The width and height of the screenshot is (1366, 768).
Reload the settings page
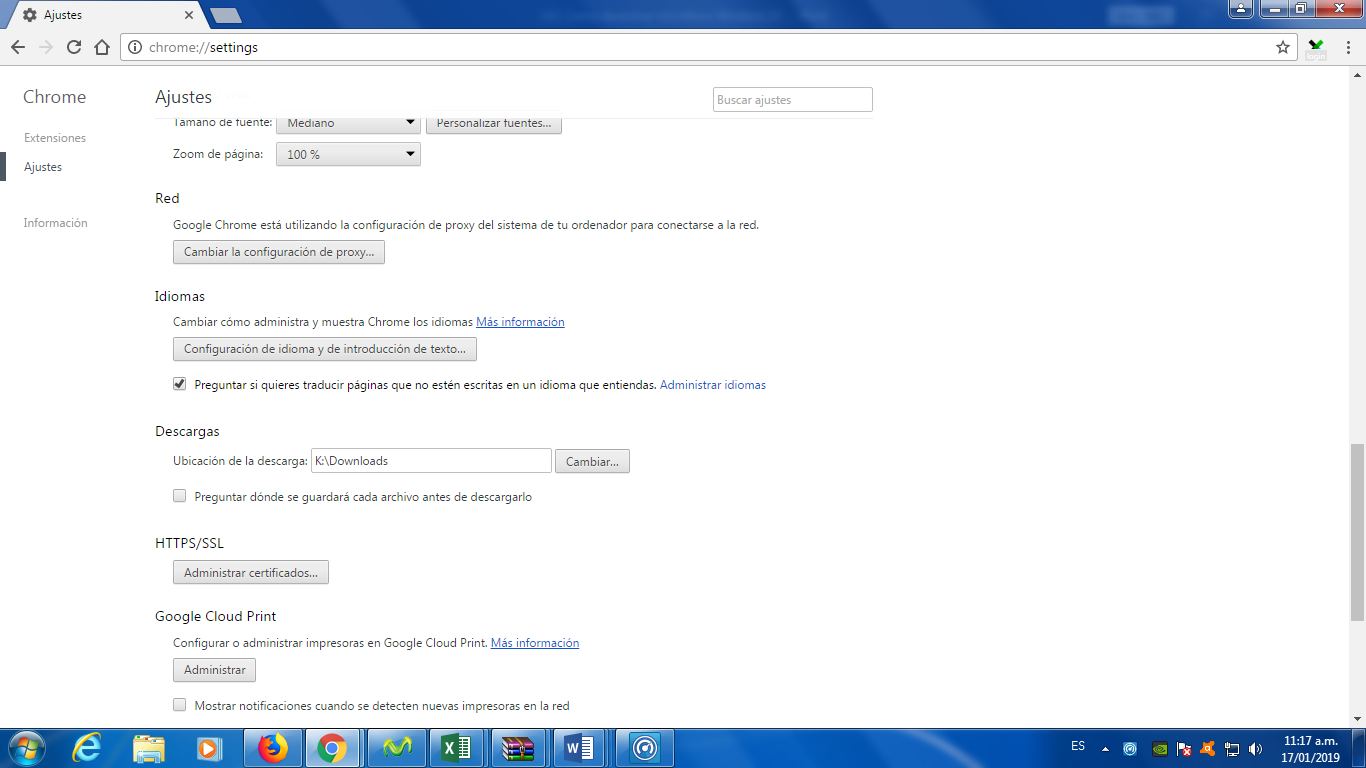[x=74, y=47]
